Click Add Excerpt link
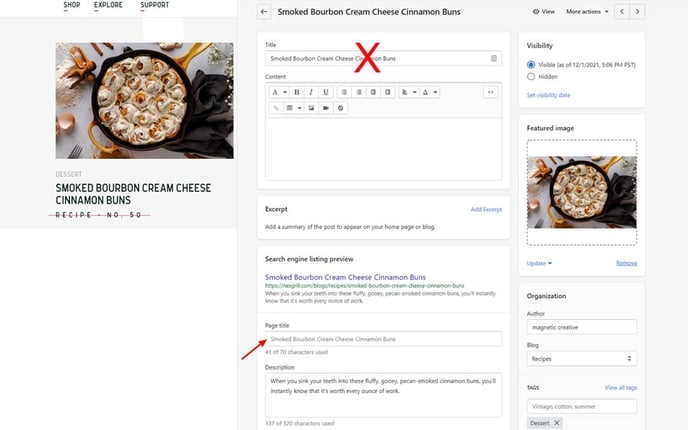This screenshot has height=430, width=688. click(x=486, y=209)
